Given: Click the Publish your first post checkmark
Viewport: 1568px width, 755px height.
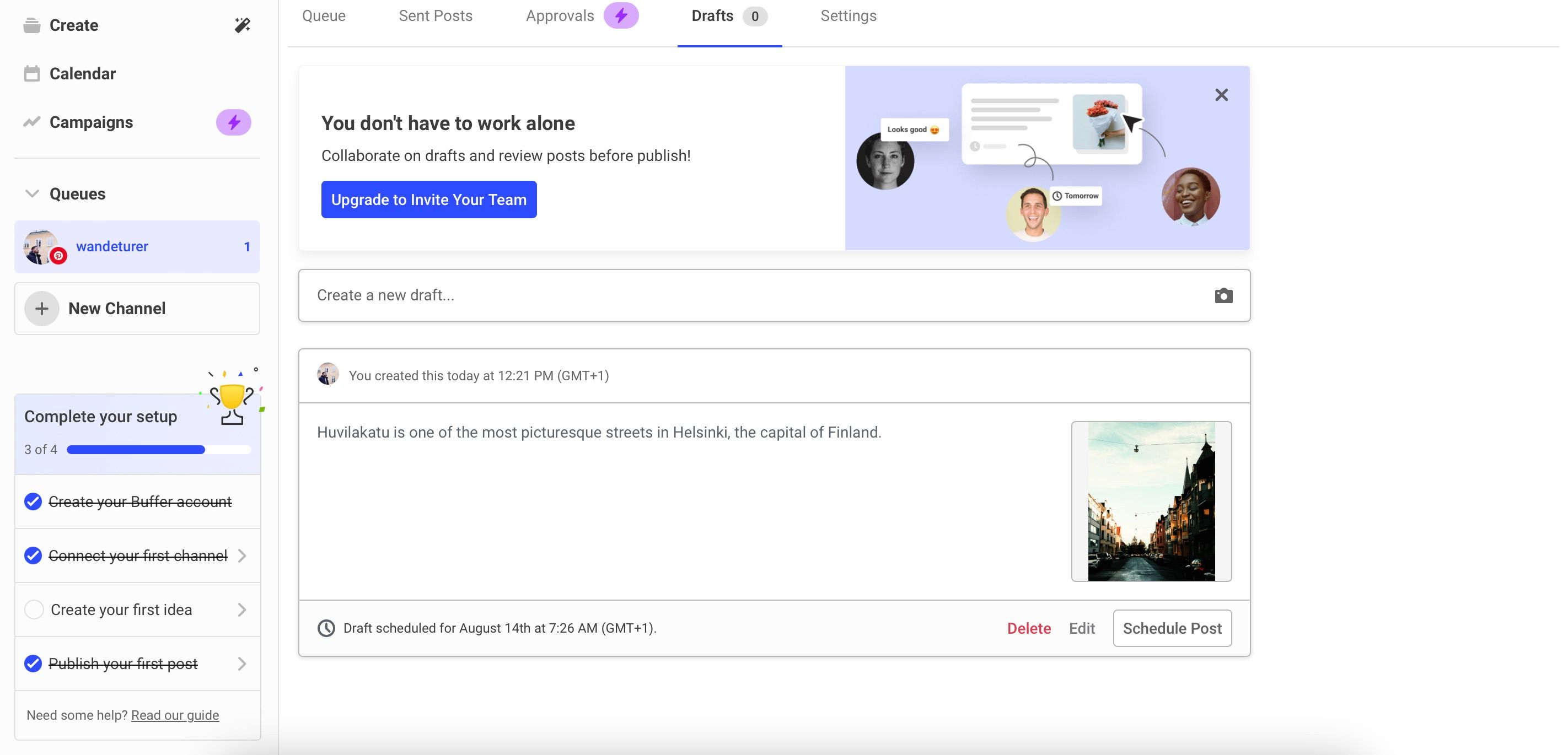Looking at the screenshot, I should click(x=33, y=664).
